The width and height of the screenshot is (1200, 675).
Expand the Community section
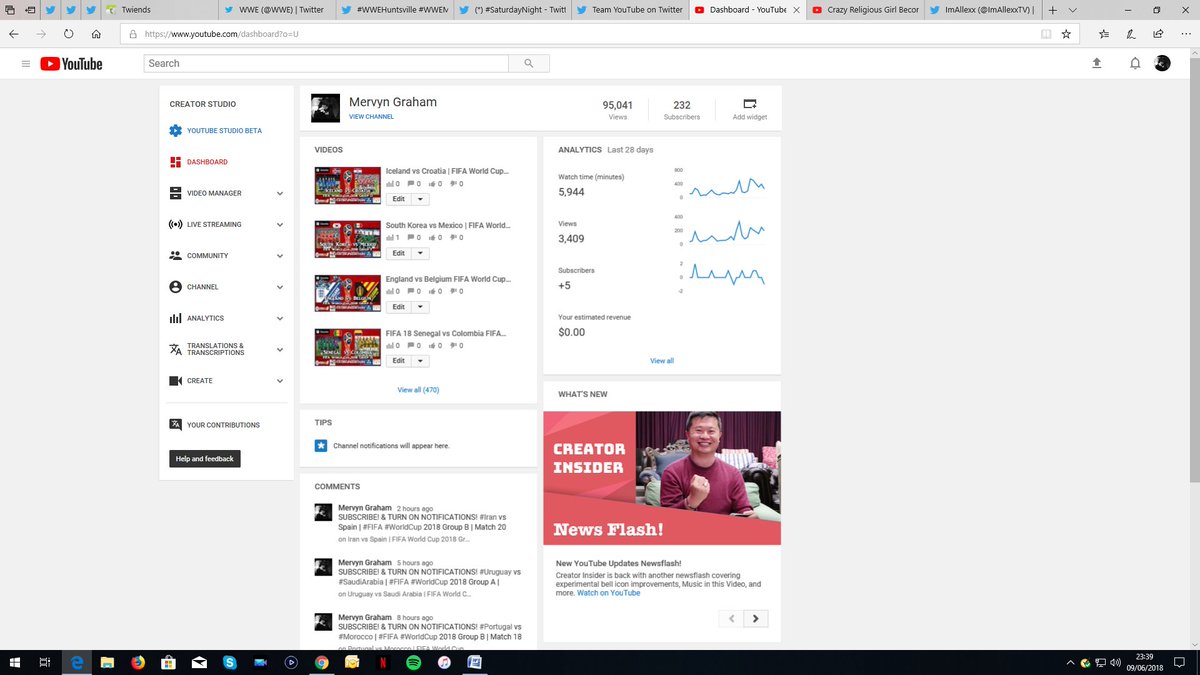tap(280, 255)
